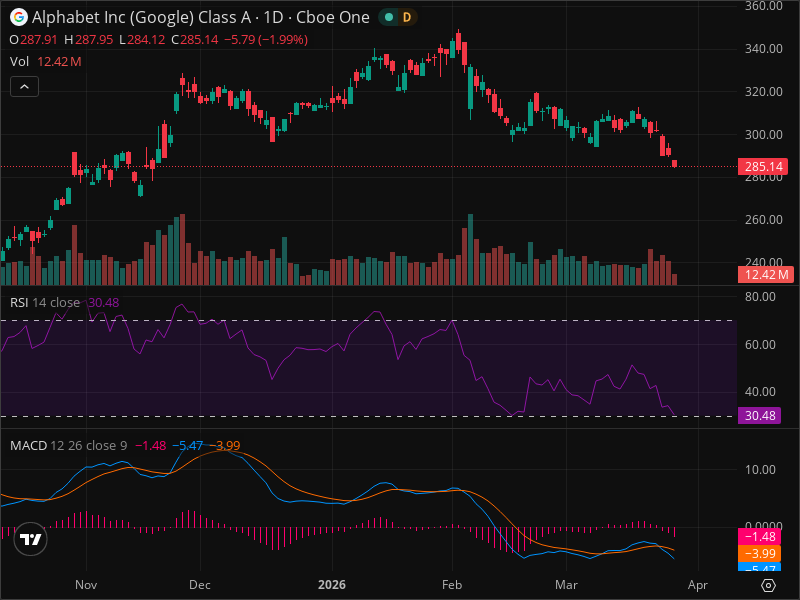
Task: Collapse the indicator legend with the chevron button
Action: pos(24,87)
